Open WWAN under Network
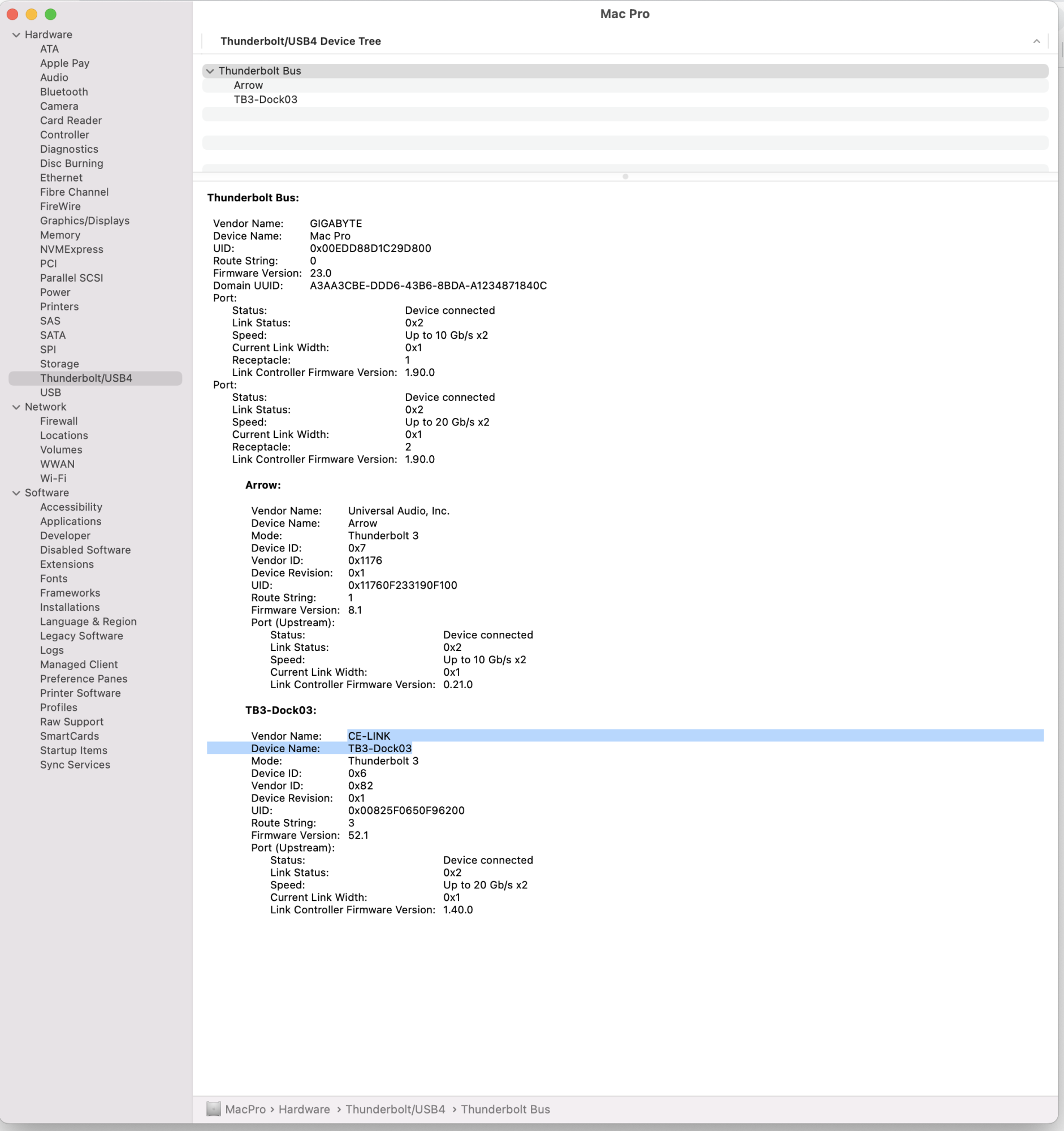 tap(58, 464)
